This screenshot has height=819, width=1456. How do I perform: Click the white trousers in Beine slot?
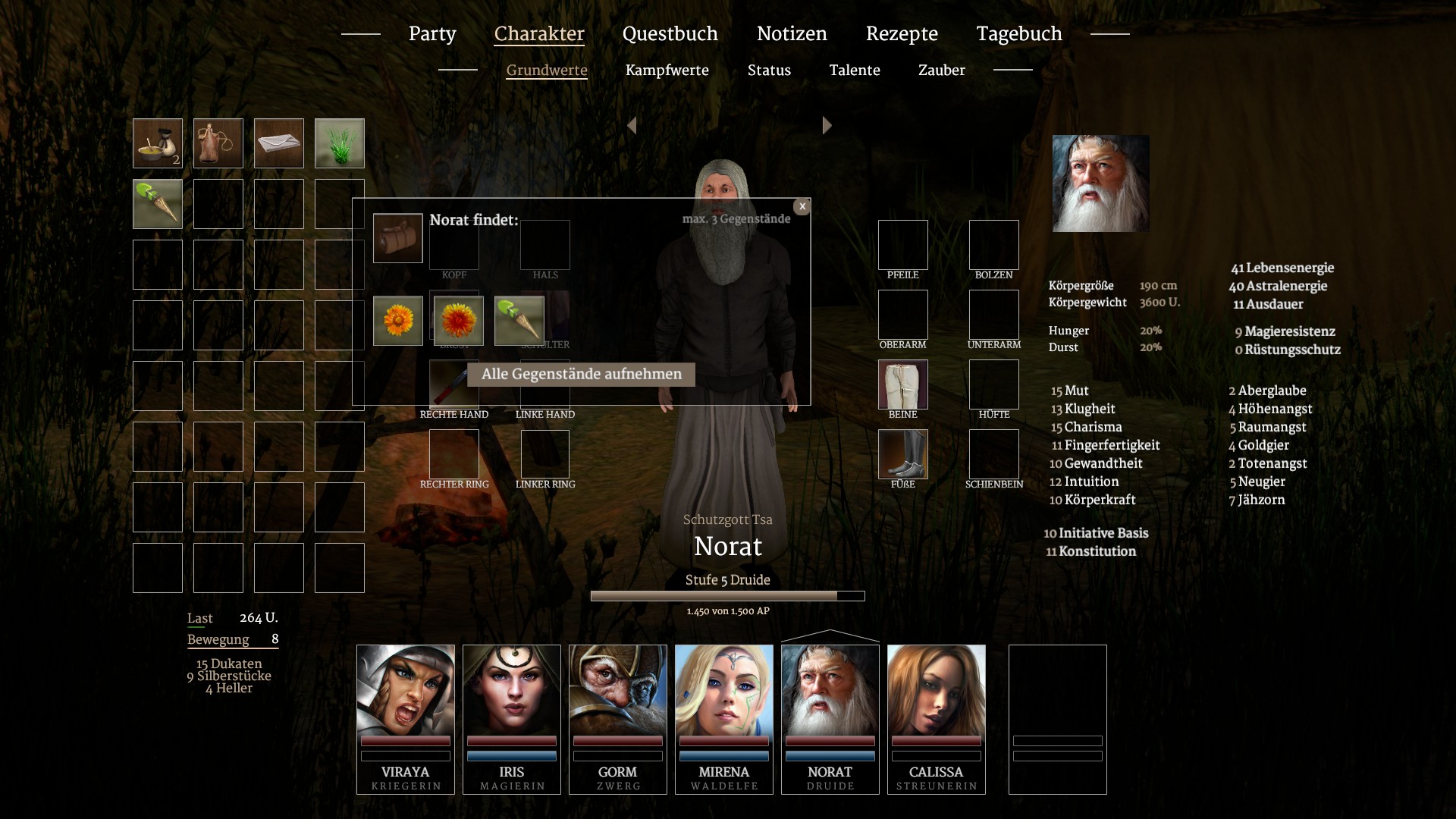(x=903, y=384)
